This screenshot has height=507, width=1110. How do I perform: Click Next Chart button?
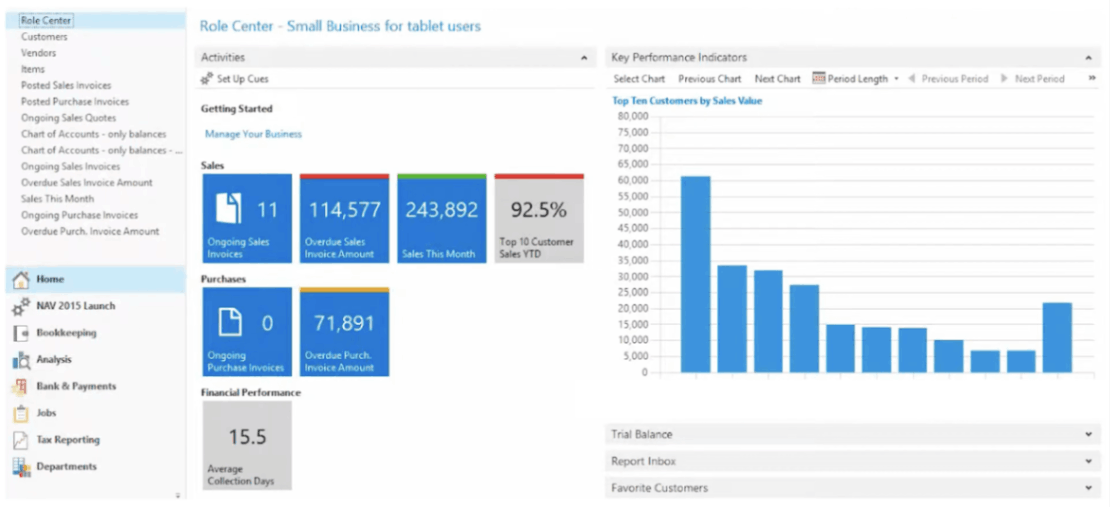click(777, 79)
